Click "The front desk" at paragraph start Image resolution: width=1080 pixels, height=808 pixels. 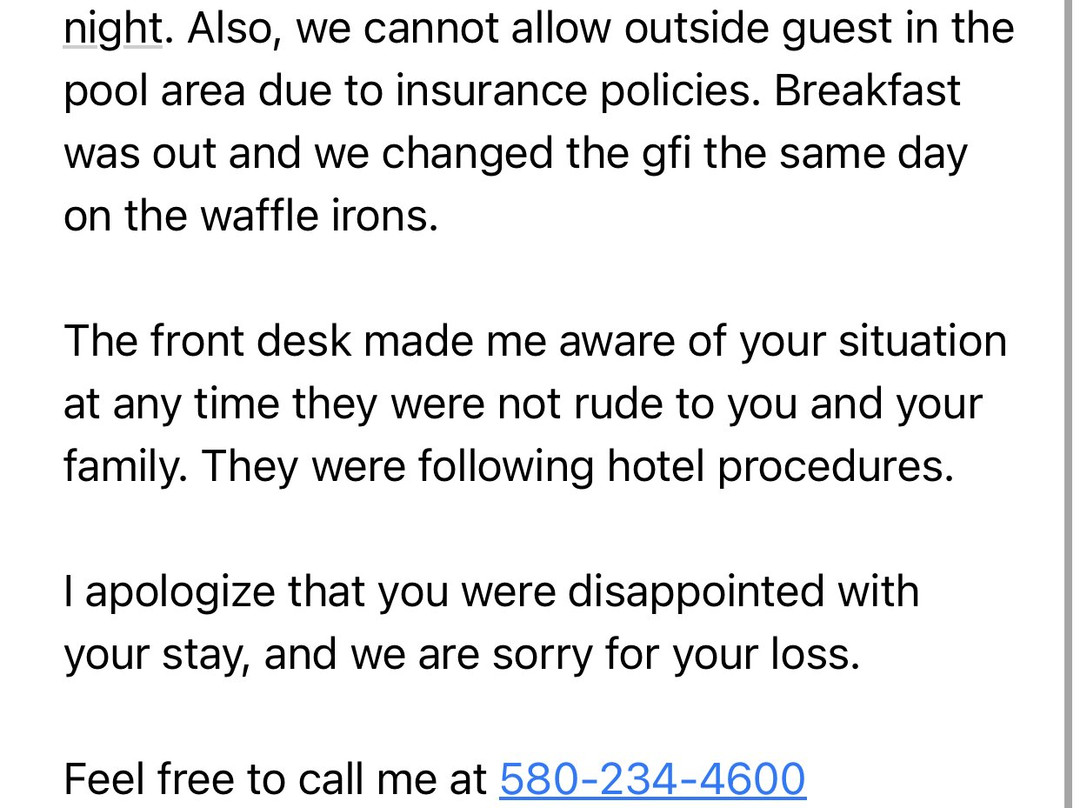click(x=208, y=341)
